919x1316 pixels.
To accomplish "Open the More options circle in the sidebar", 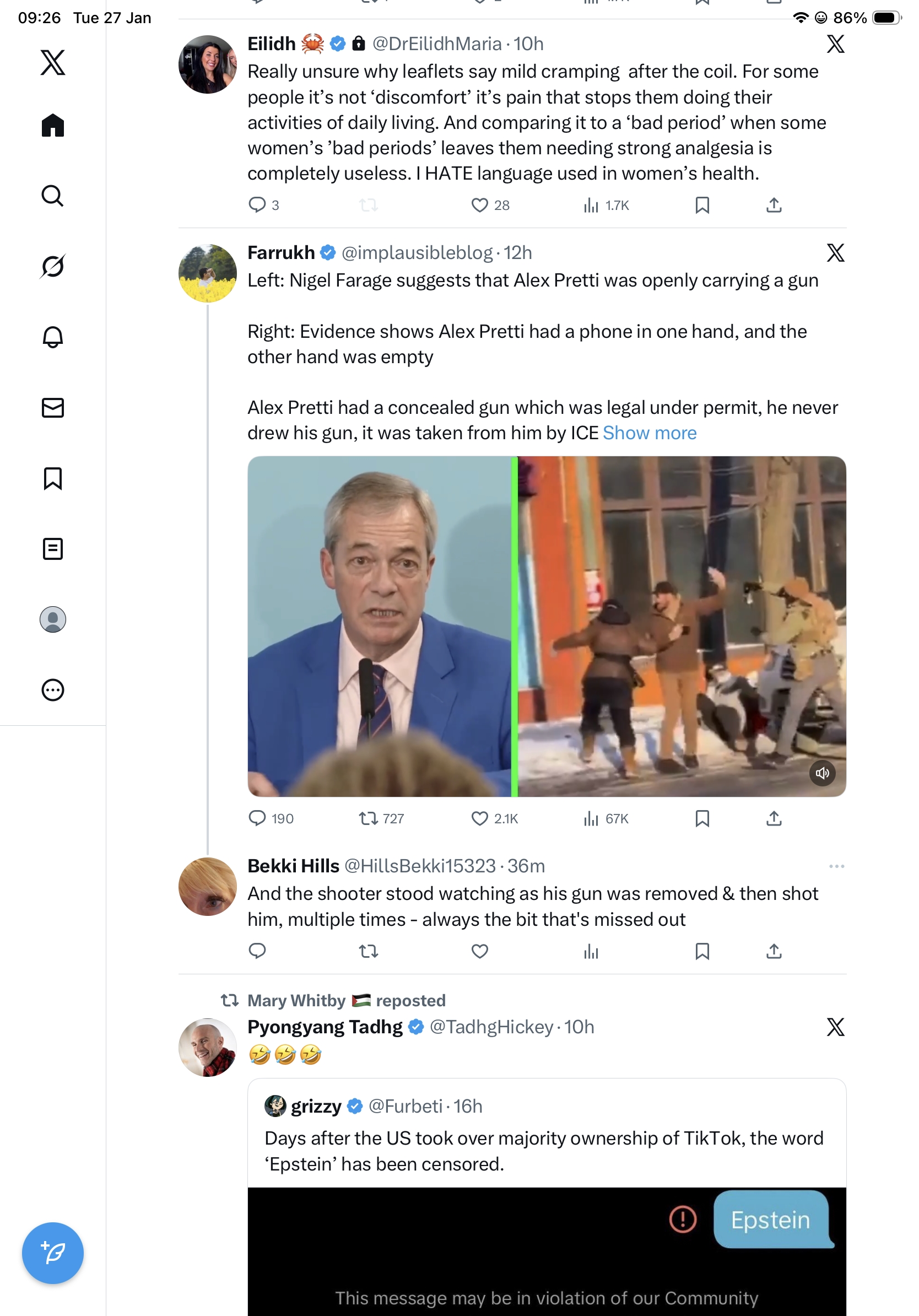I will point(53,689).
